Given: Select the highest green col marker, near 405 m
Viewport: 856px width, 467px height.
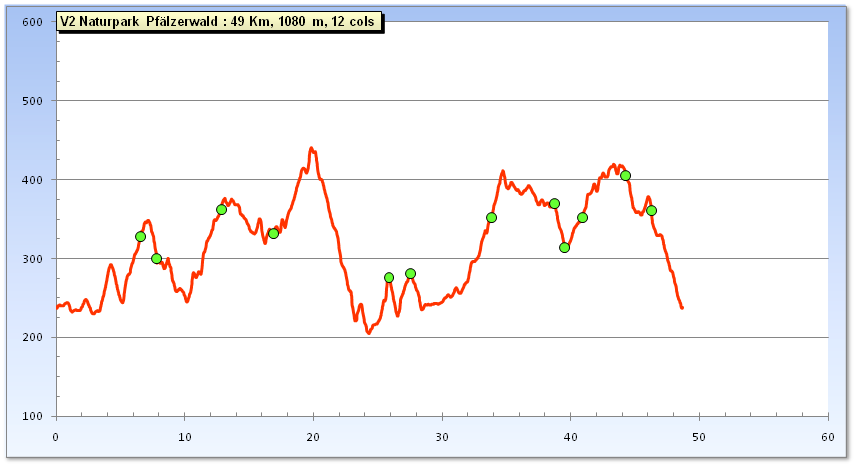Looking at the screenshot, I should (626, 176).
